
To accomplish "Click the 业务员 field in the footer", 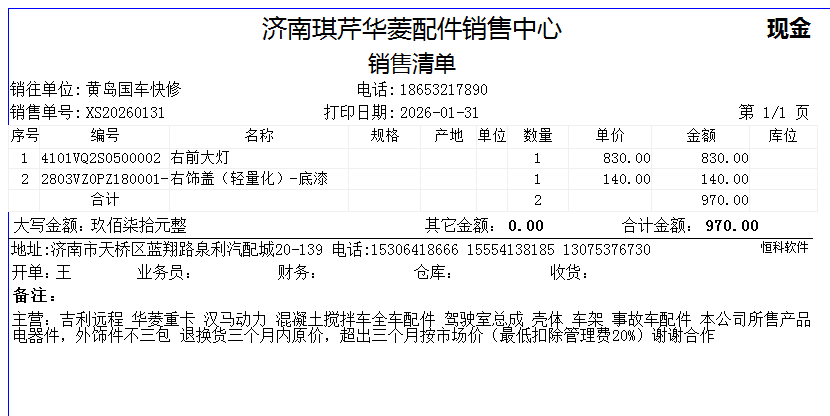I will click(164, 273).
